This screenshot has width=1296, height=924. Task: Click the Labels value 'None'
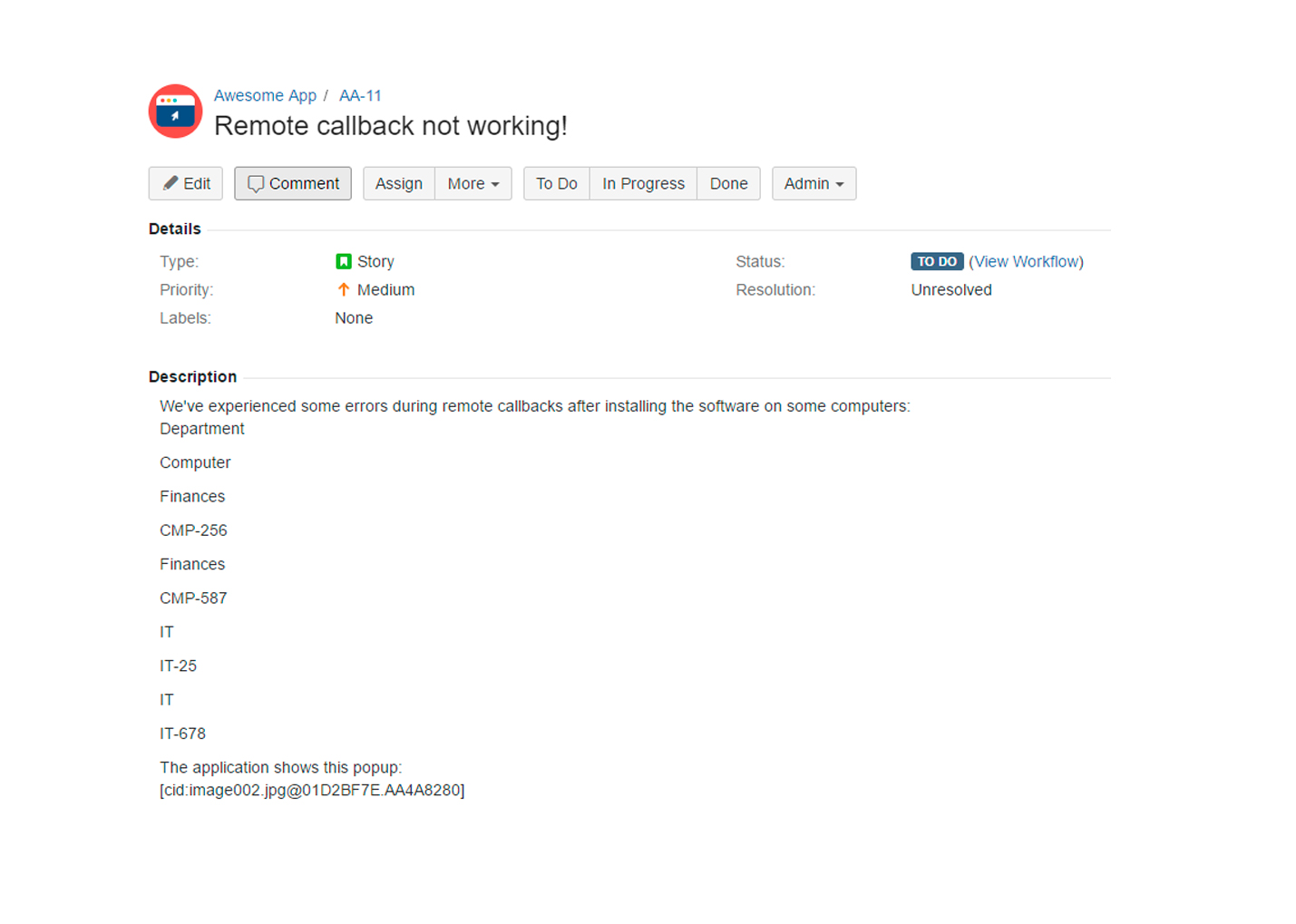[x=354, y=318]
